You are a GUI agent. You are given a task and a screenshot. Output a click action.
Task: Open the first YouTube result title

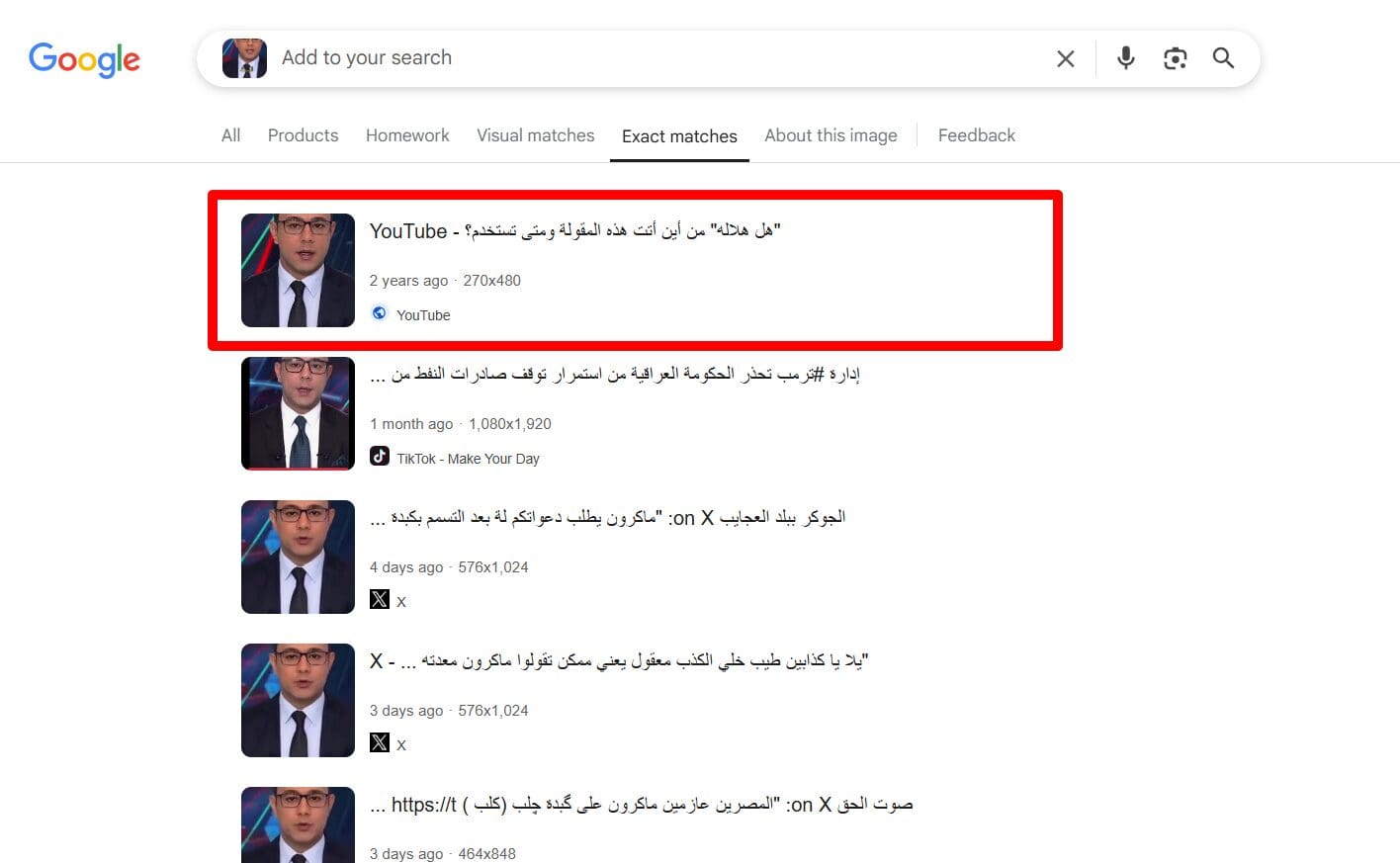tap(575, 230)
